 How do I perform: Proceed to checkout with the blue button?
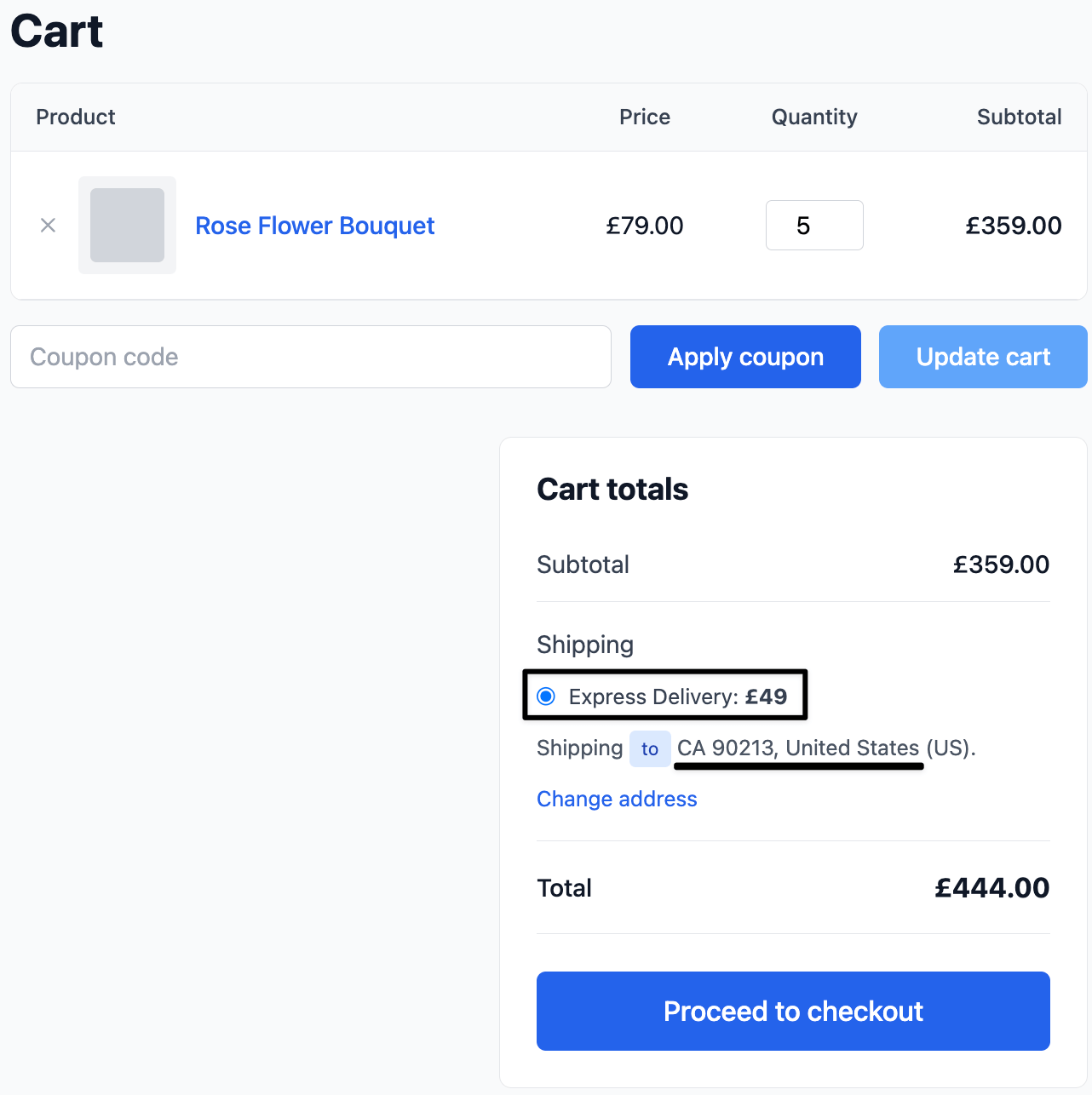pos(793,1011)
